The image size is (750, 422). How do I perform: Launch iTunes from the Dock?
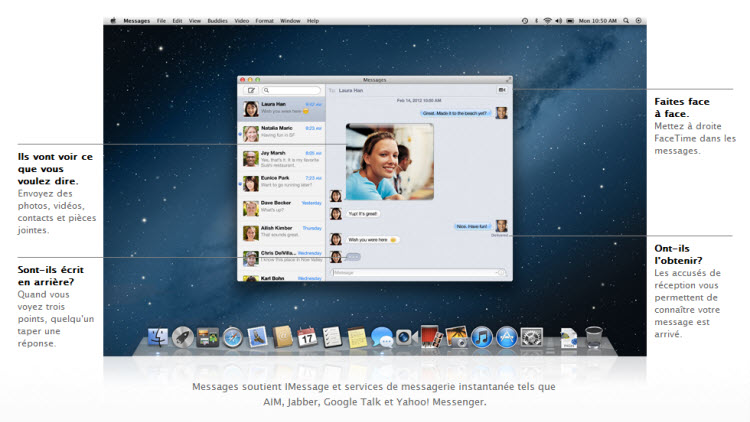coord(482,337)
